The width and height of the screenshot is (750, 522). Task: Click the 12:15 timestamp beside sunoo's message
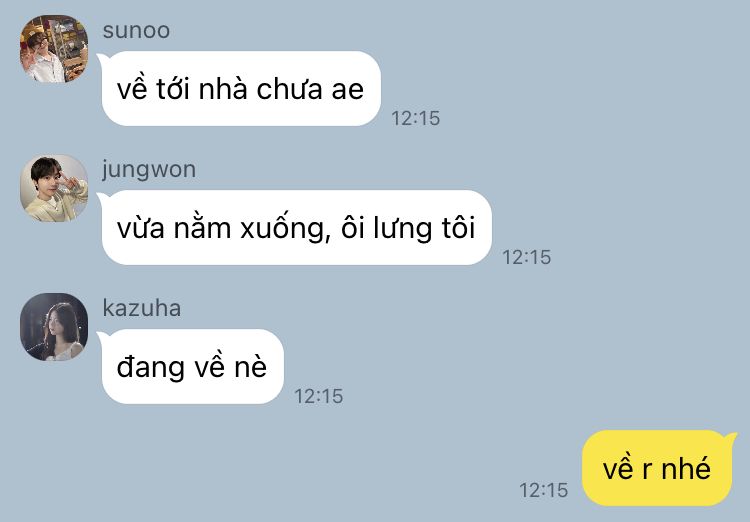pyautogui.click(x=416, y=118)
